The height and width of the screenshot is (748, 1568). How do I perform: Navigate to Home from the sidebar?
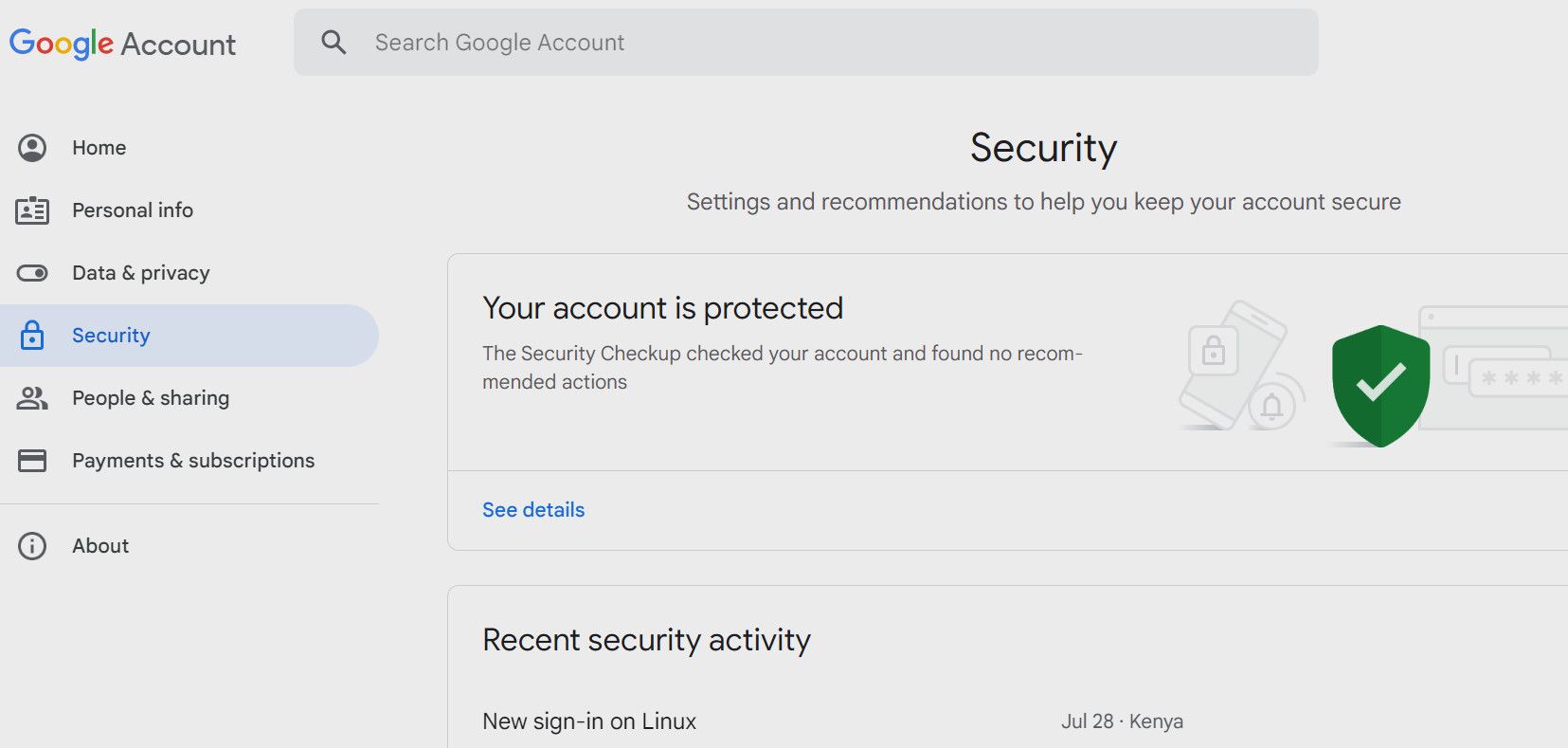[x=98, y=147]
